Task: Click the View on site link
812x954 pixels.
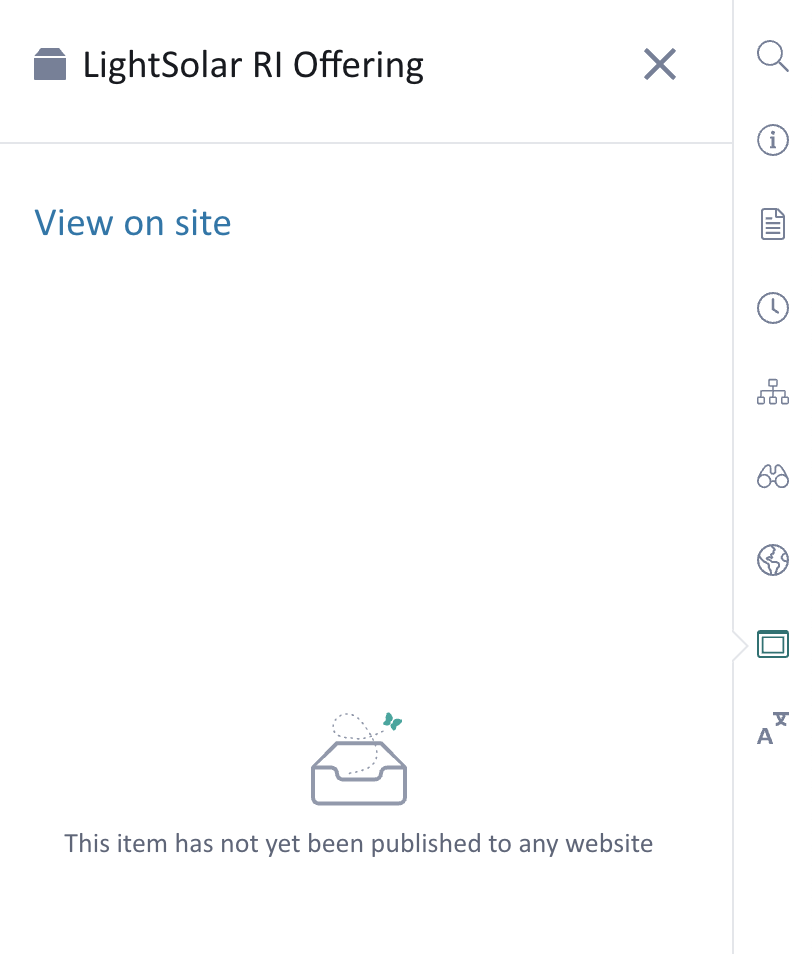Action: pyautogui.click(x=133, y=223)
